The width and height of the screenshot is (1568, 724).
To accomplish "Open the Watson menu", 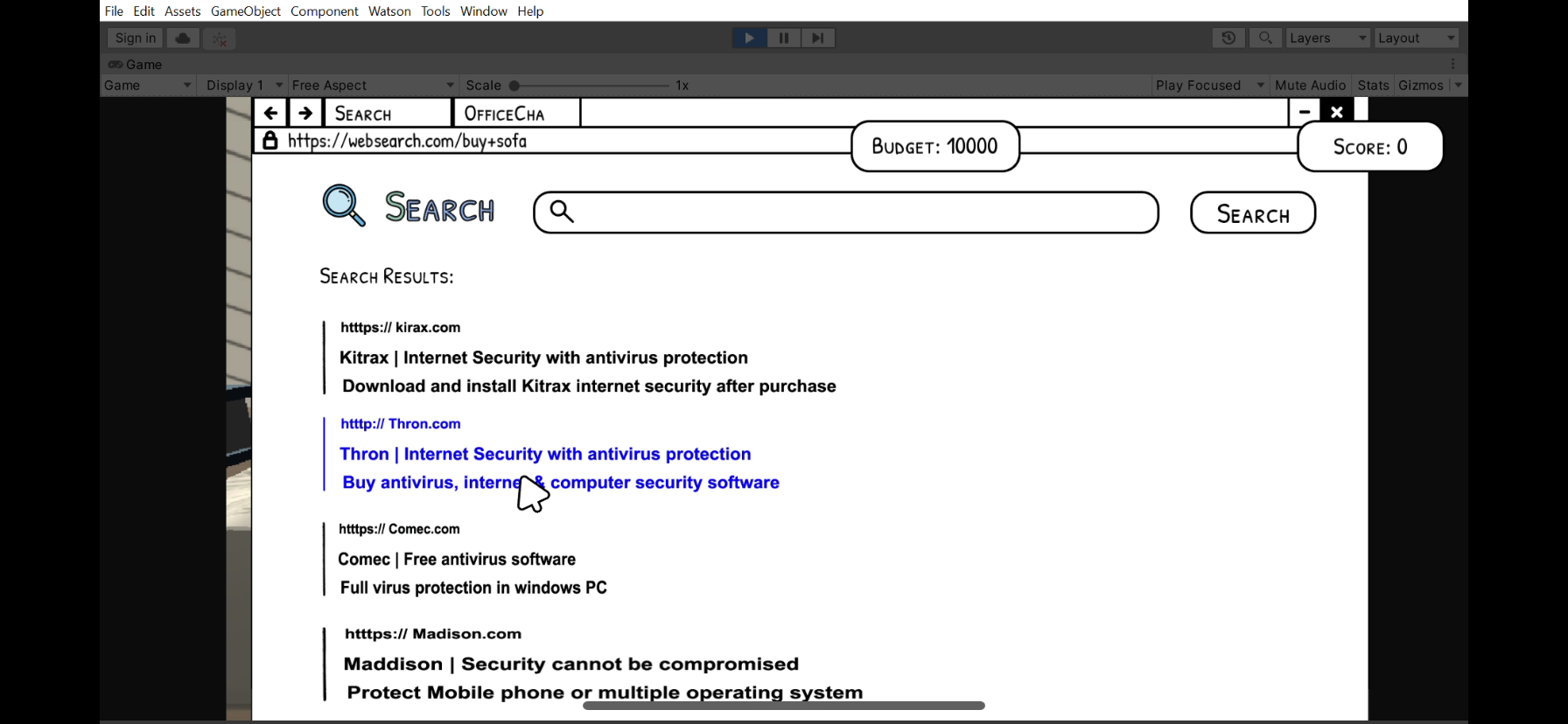I will (389, 11).
